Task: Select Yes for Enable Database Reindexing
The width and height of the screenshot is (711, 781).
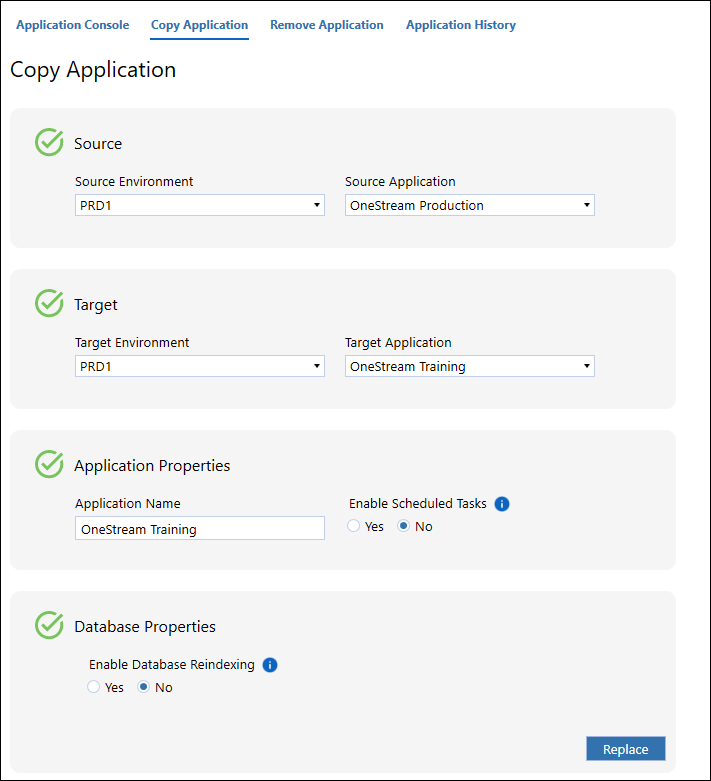Action: point(94,687)
